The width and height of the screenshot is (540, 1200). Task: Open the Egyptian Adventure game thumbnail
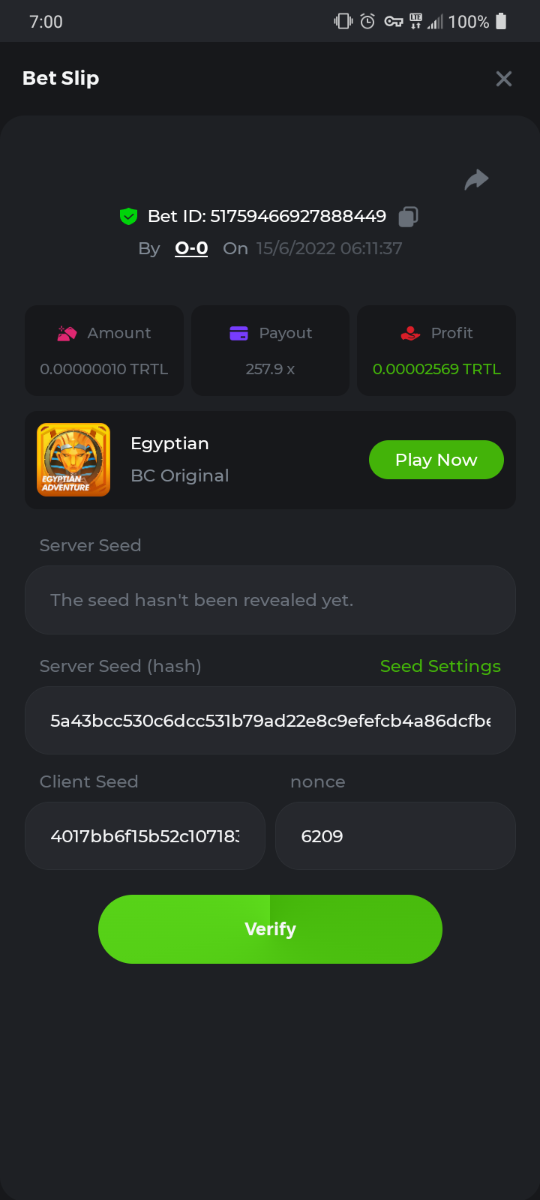(x=74, y=460)
